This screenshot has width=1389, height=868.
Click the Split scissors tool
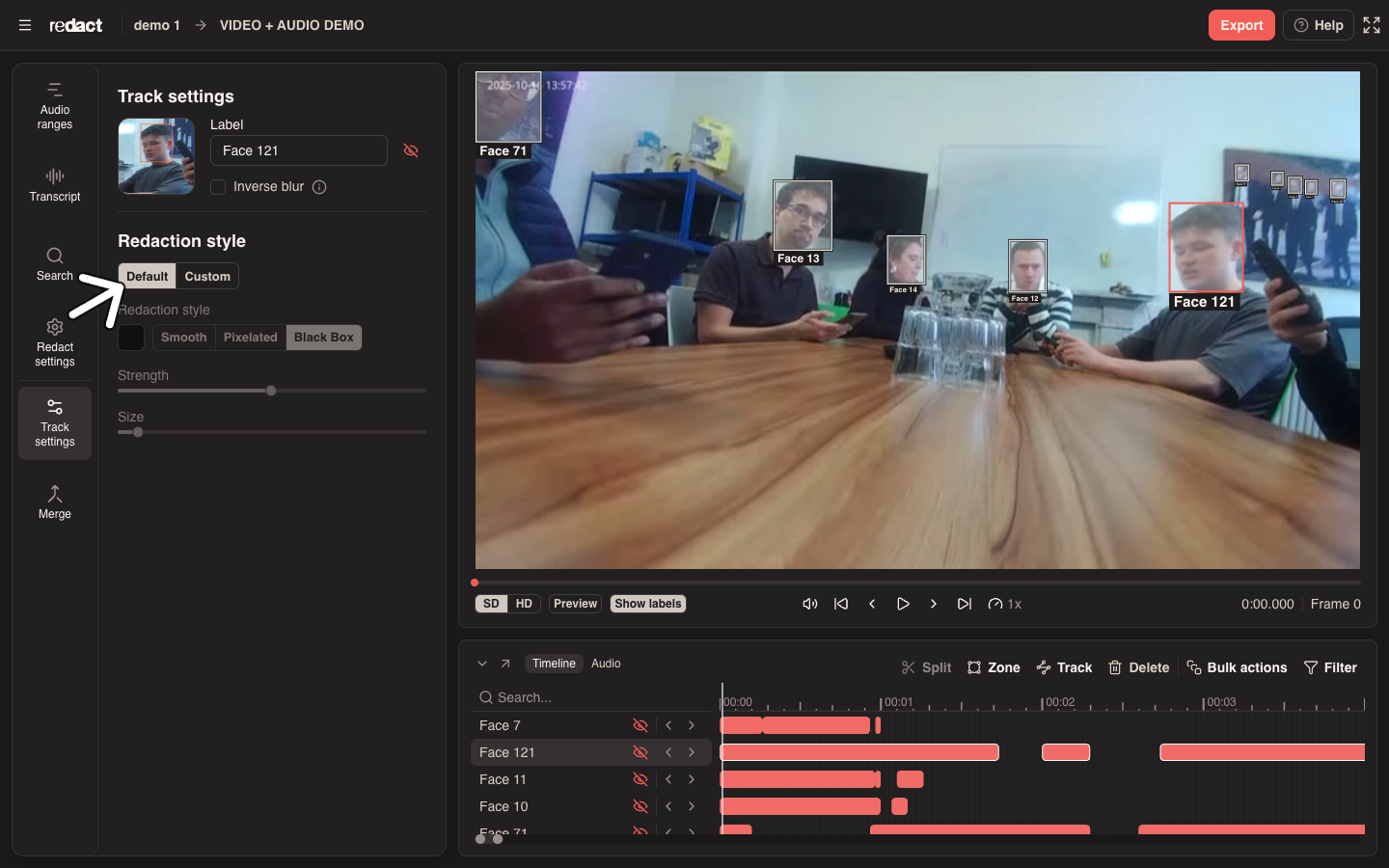point(926,667)
